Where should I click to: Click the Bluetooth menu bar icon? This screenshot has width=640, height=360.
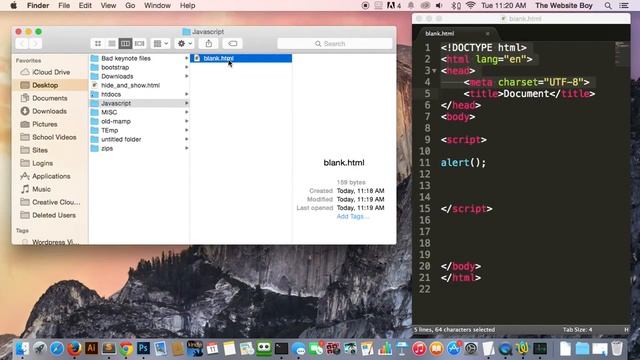point(456,6)
